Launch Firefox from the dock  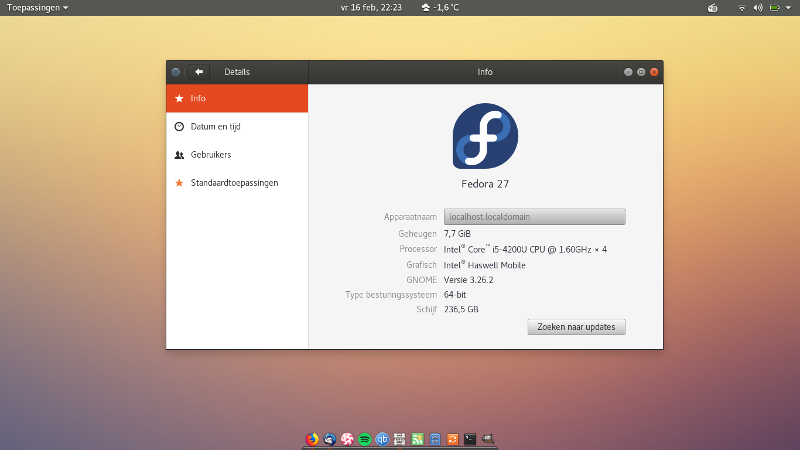point(312,439)
